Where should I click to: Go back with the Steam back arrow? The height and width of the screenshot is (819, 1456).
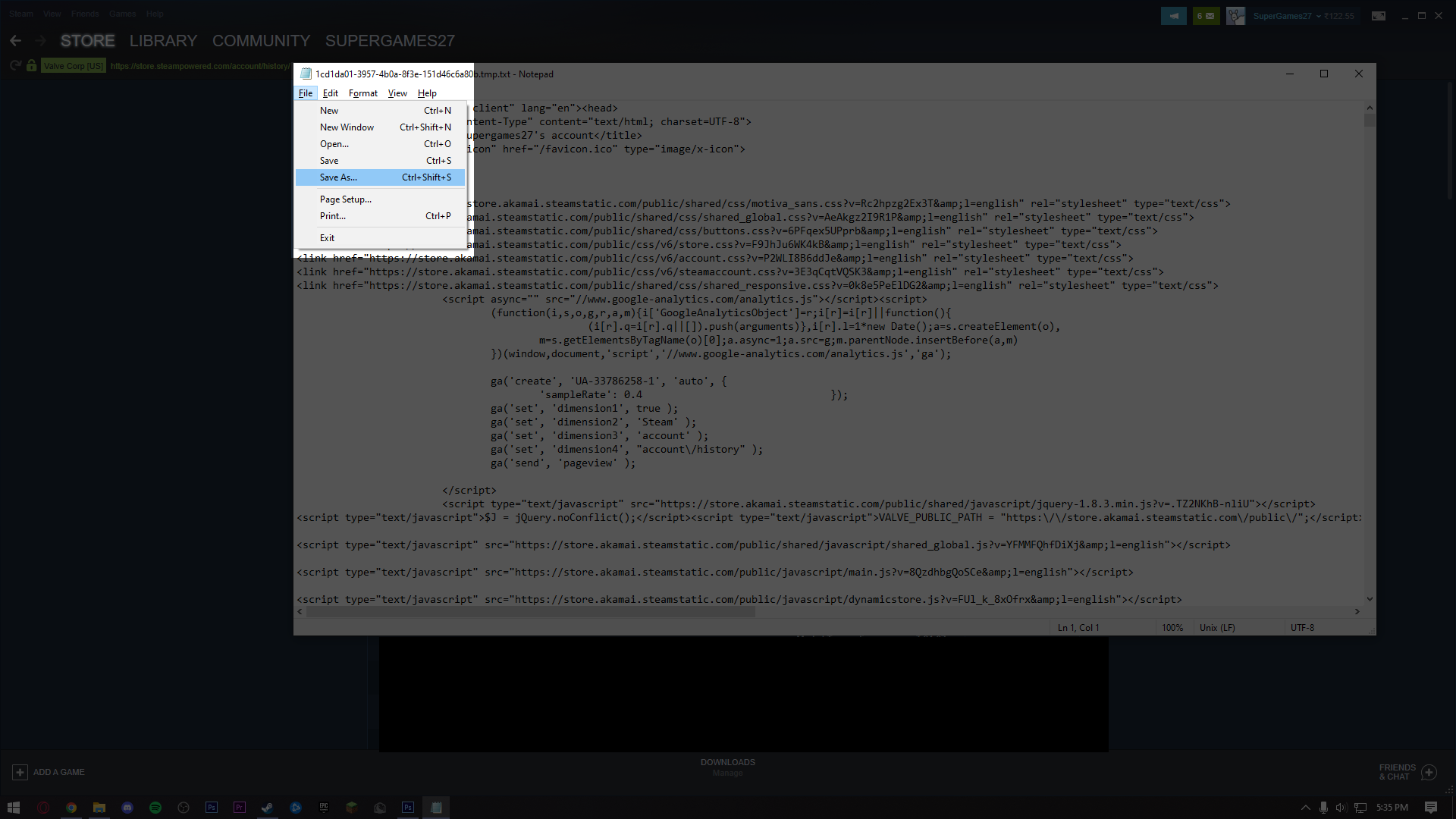[x=16, y=41]
